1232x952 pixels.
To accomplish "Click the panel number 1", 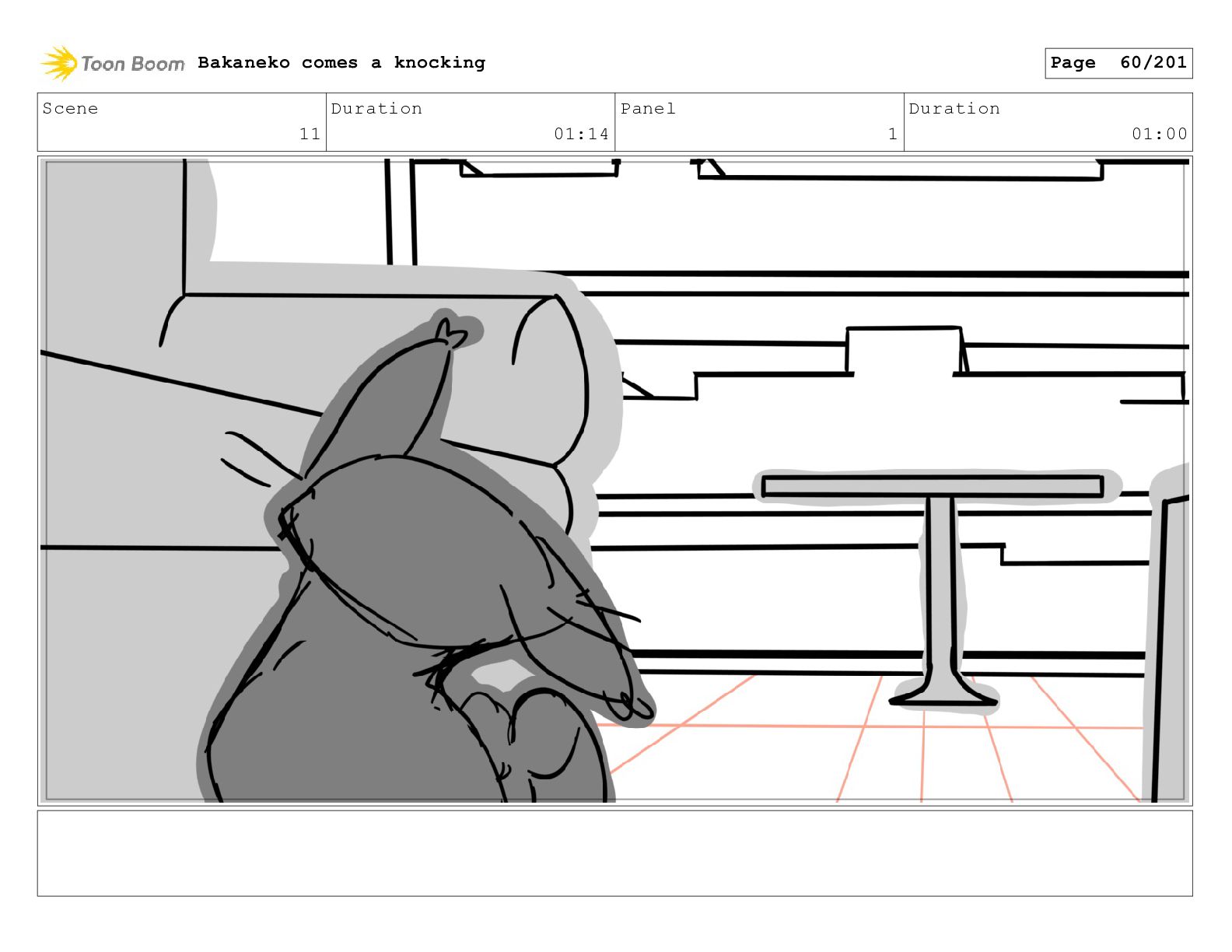I will pyautogui.click(x=893, y=134).
